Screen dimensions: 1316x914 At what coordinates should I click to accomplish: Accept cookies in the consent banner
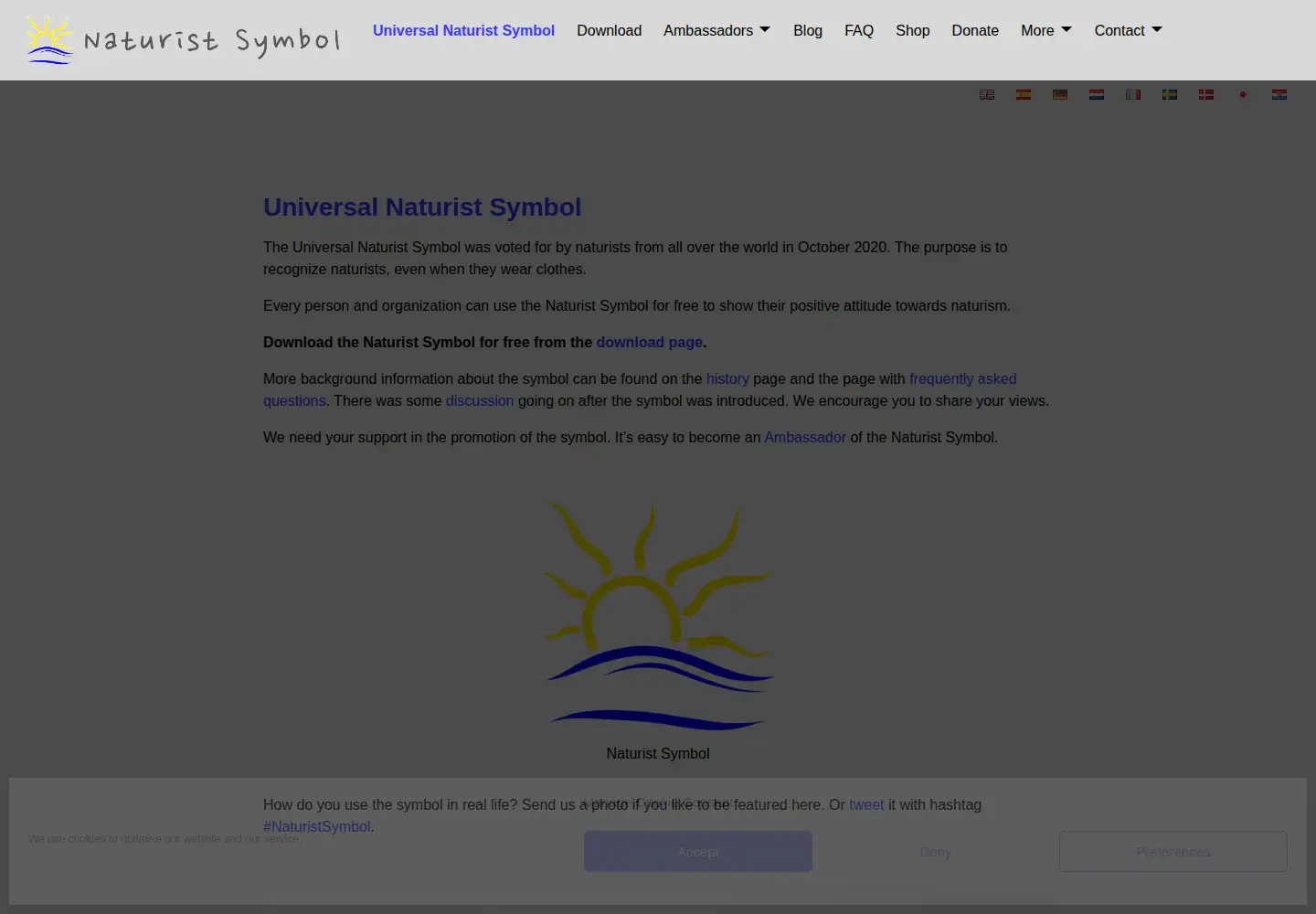point(698,851)
